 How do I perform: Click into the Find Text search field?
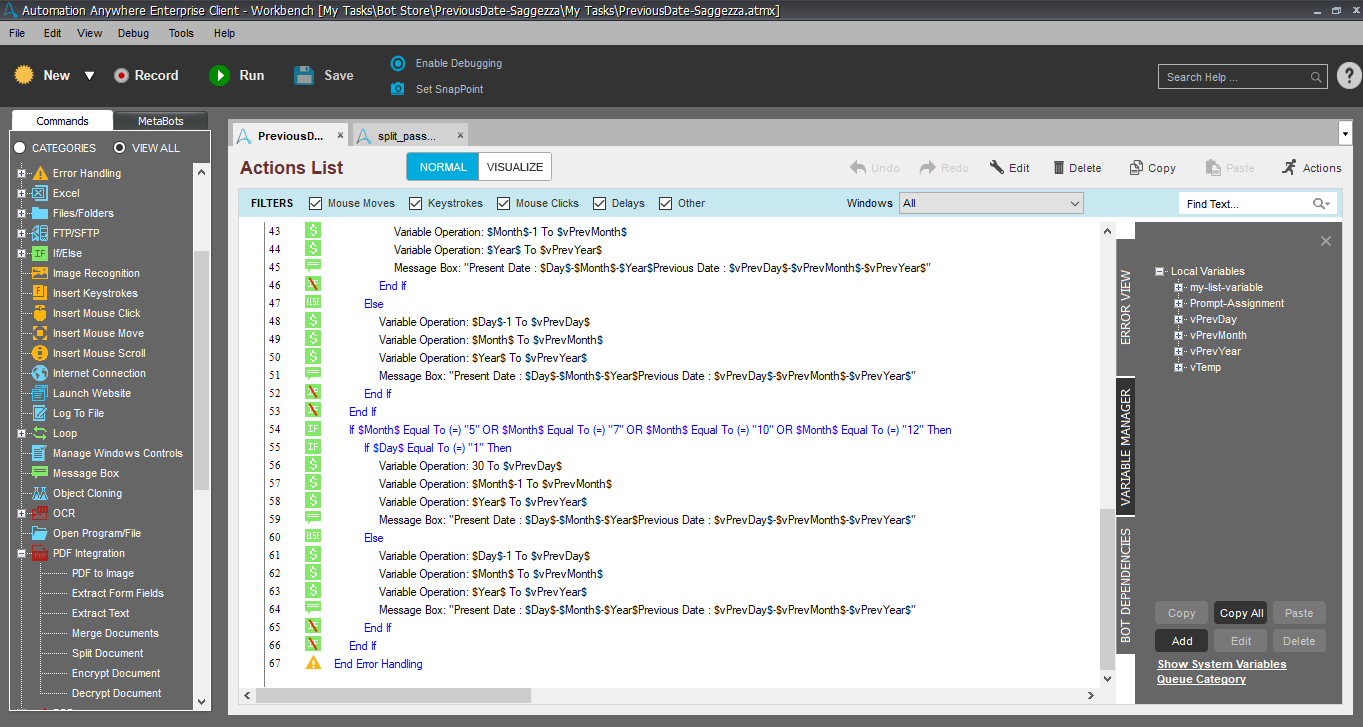coord(1246,204)
